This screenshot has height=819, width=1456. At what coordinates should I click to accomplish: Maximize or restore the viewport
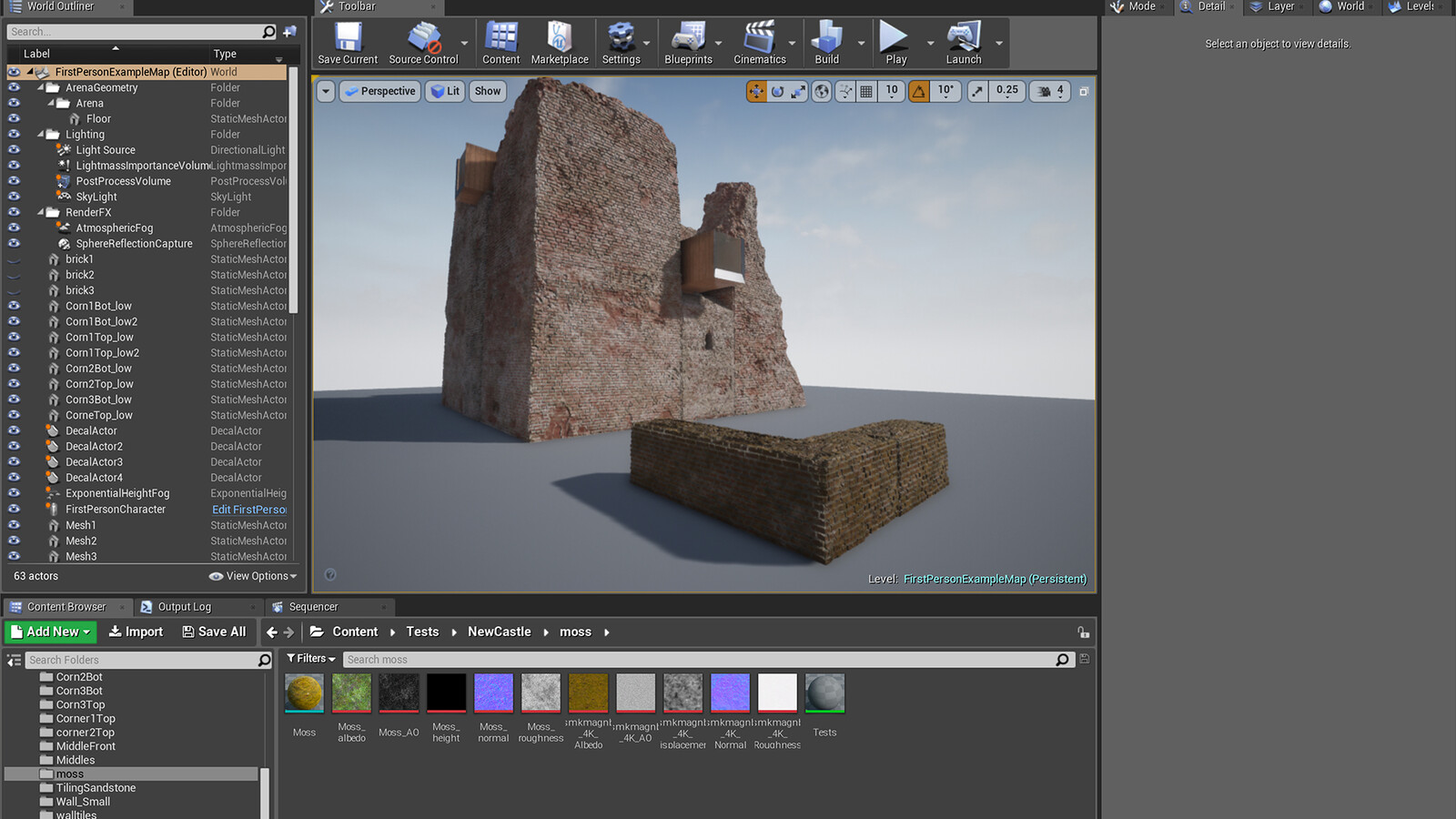(x=1084, y=91)
